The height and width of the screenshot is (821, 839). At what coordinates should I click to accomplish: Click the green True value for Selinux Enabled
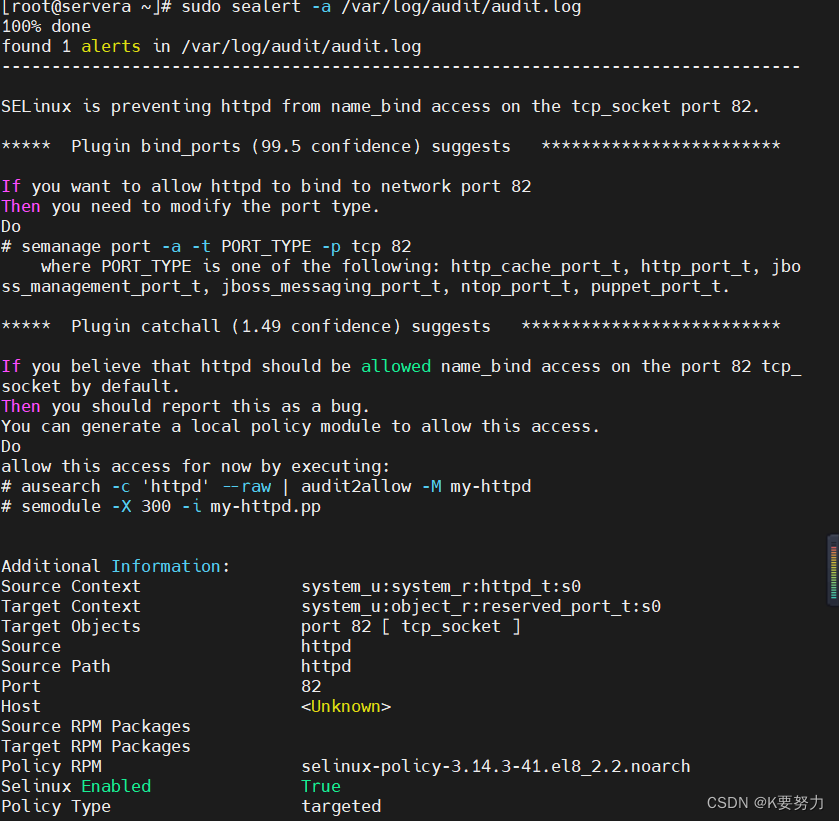(320, 786)
